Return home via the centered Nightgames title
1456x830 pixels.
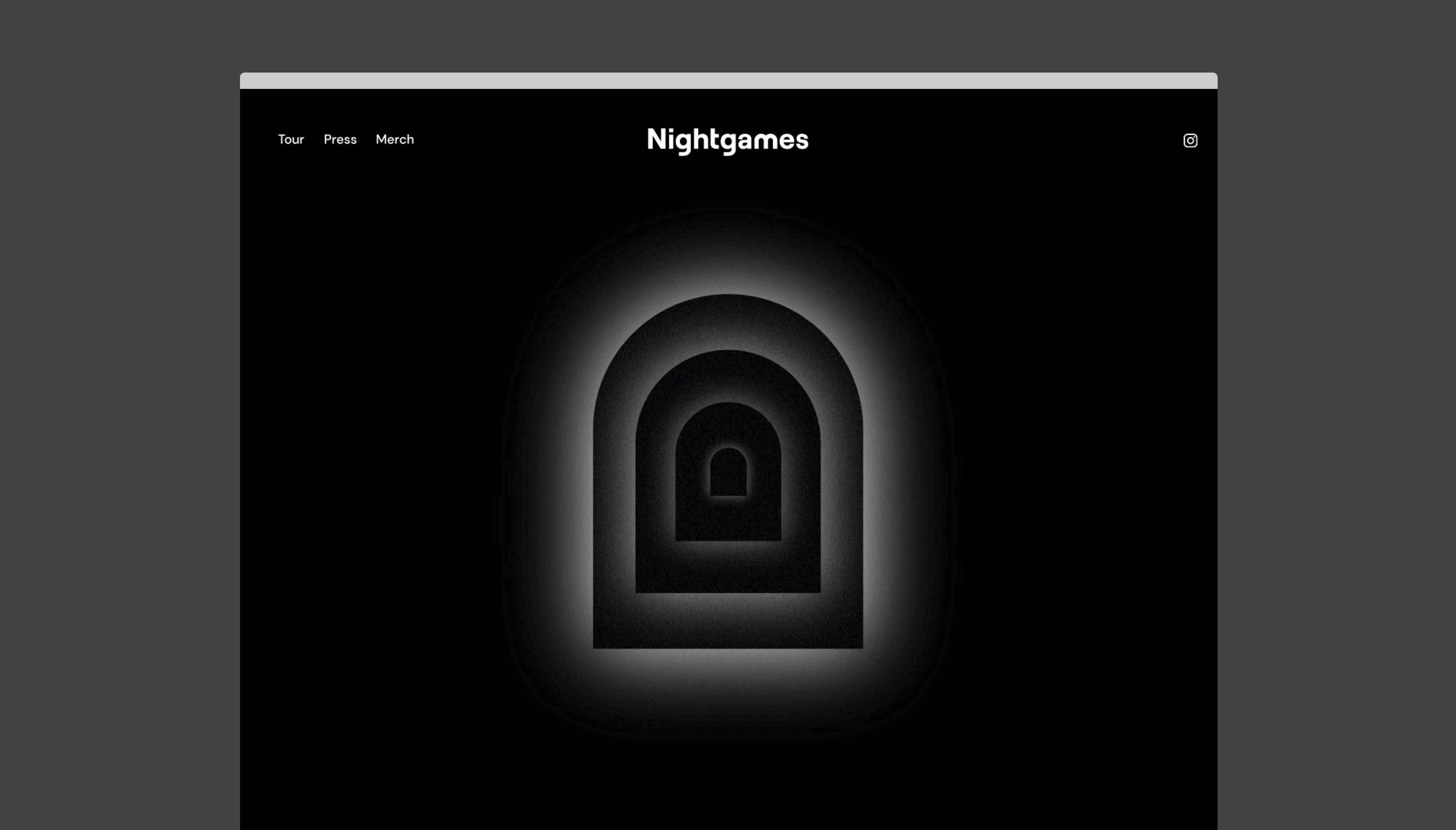click(727, 140)
